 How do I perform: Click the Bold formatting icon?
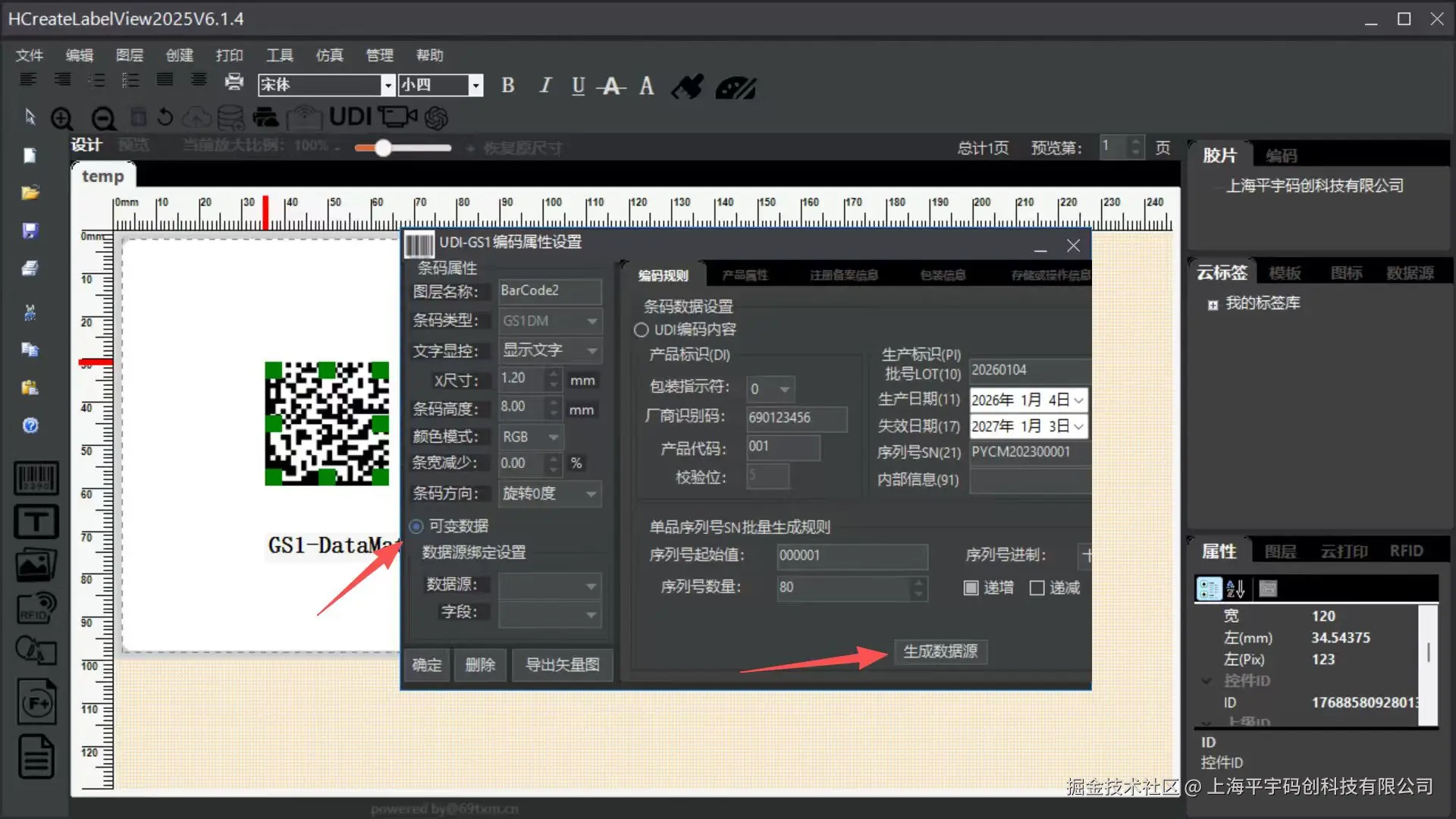[508, 86]
